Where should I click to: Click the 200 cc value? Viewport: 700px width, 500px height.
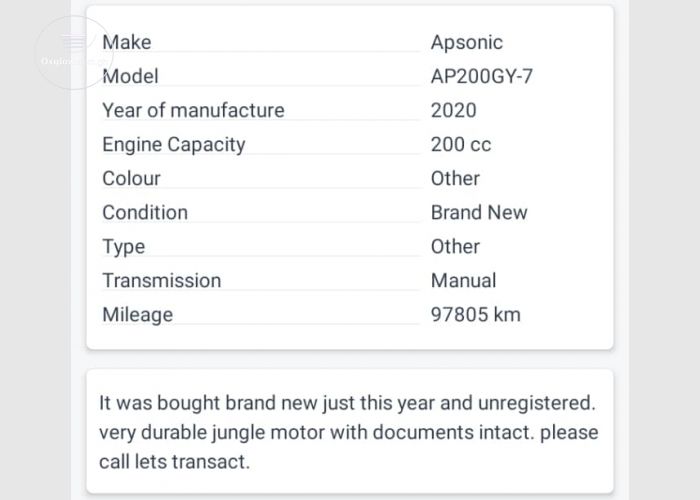pos(461,145)
